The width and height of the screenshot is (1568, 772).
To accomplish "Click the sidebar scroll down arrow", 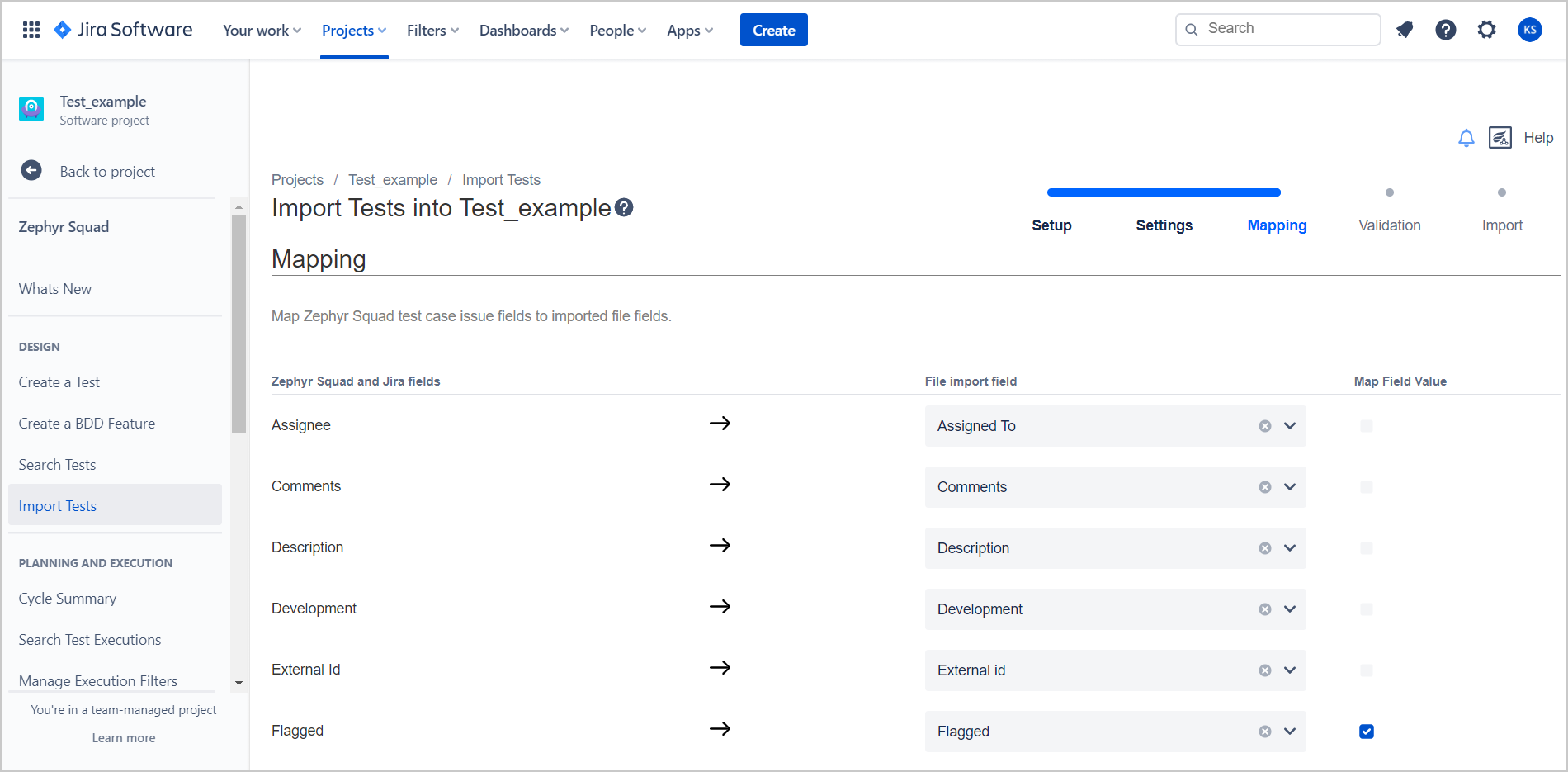I will click(x=239, y=683).
